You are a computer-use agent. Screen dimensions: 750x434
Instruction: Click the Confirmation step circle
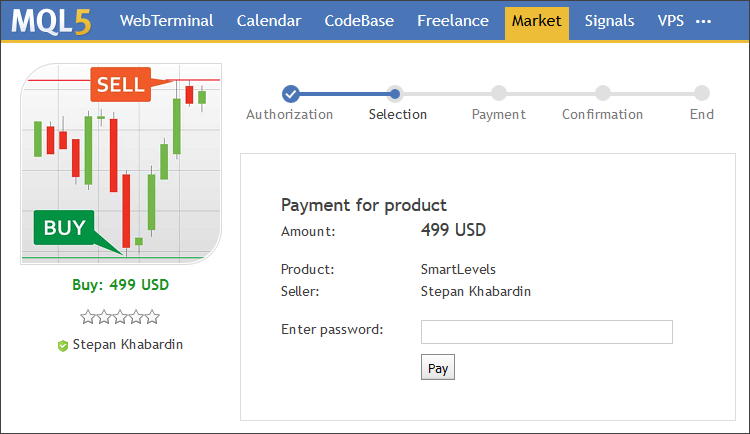pyautogui.click(x=603, y=93)
